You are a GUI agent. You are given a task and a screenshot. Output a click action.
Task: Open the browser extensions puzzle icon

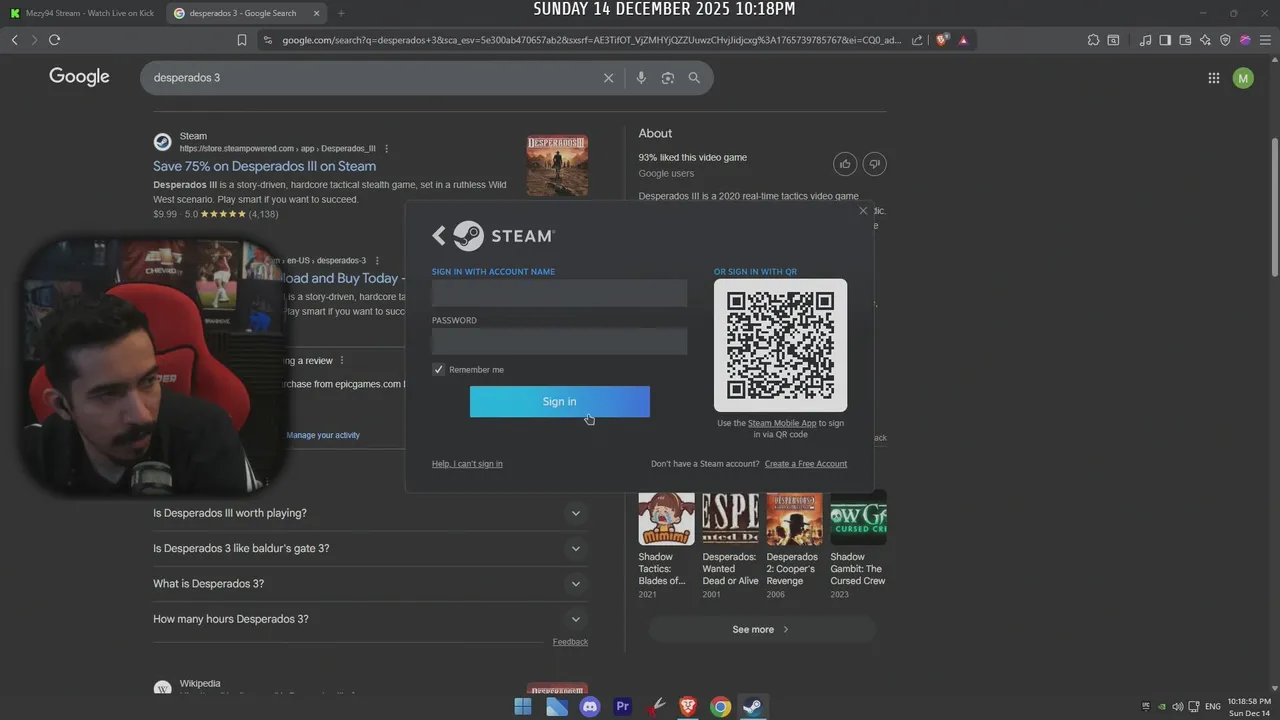pos(1093,40)
